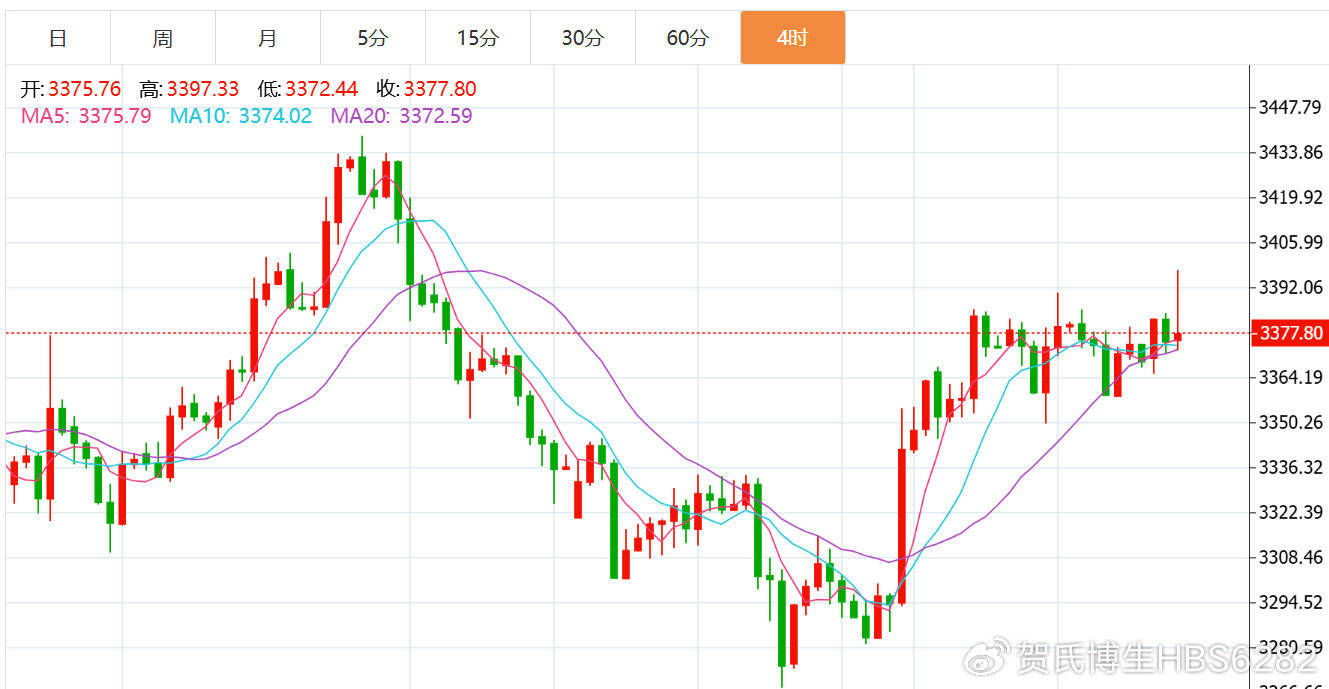1329x689 pixels.
Task: Click the close price value 3377.80 in header
Action: point(440,89)
